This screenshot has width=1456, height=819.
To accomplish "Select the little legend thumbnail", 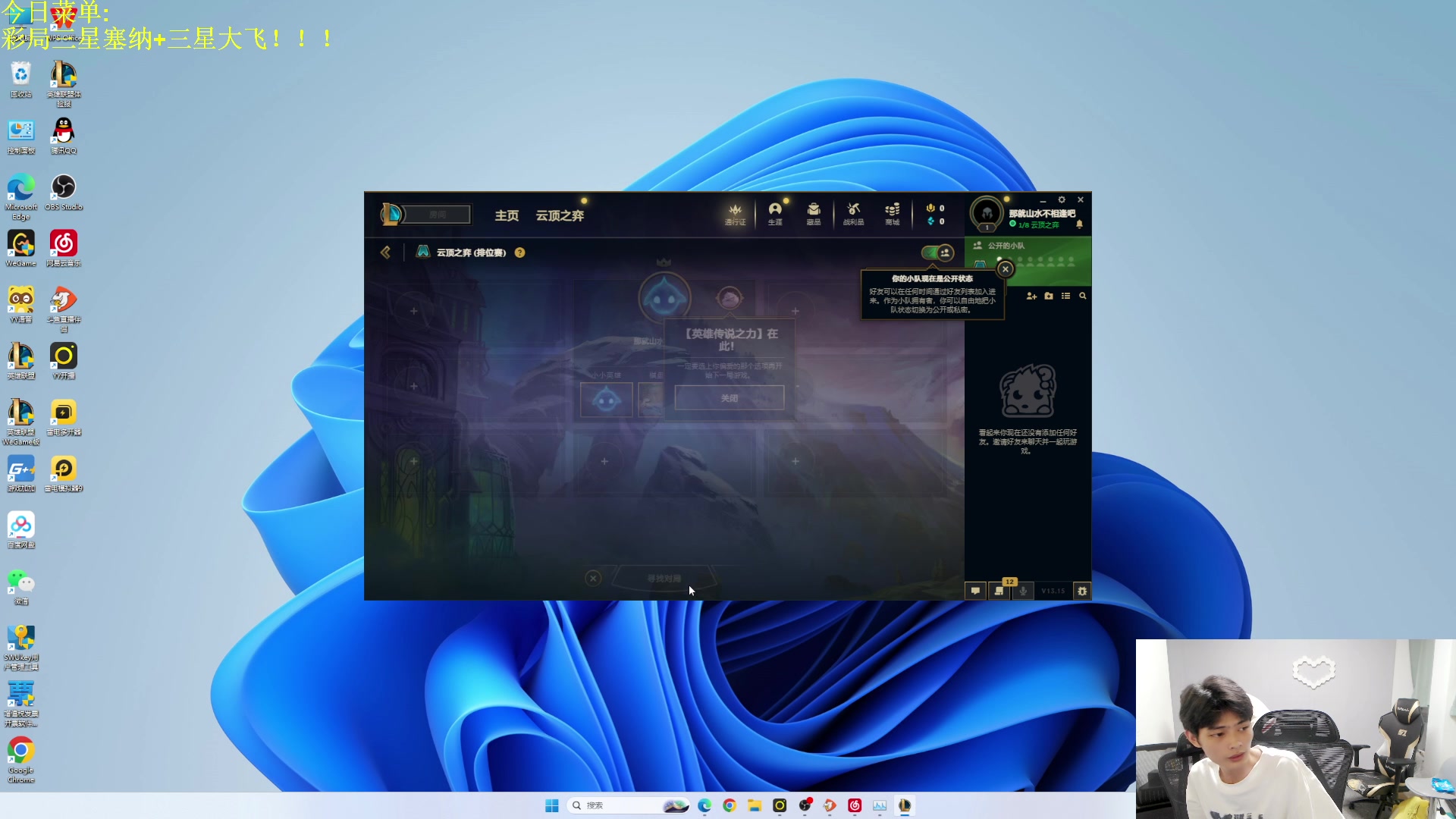I will click(x=606, y=400).
